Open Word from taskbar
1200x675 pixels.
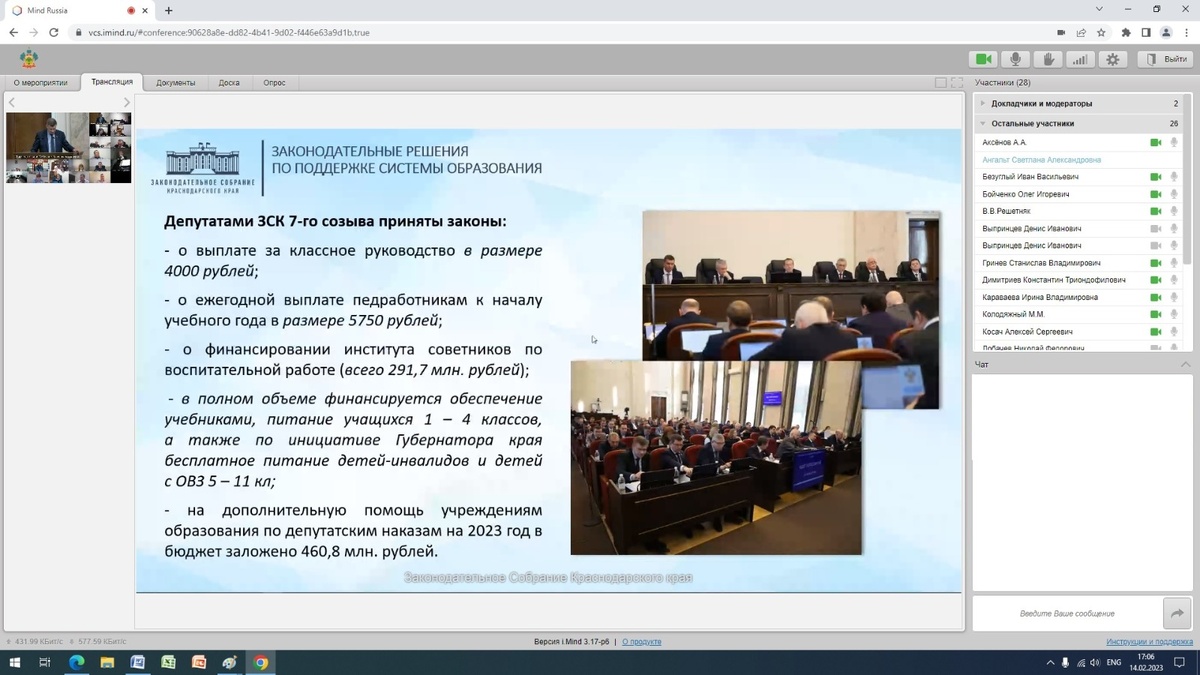tap(138, 662)
